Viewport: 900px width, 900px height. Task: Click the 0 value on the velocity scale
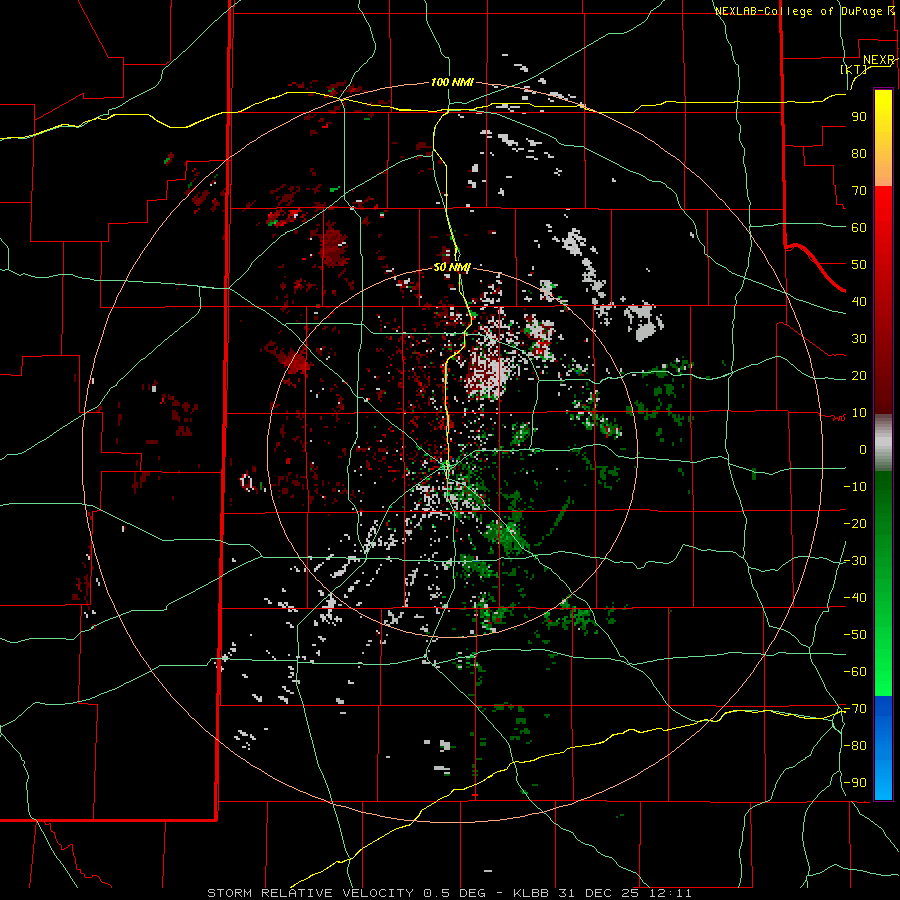pos(863,450)
